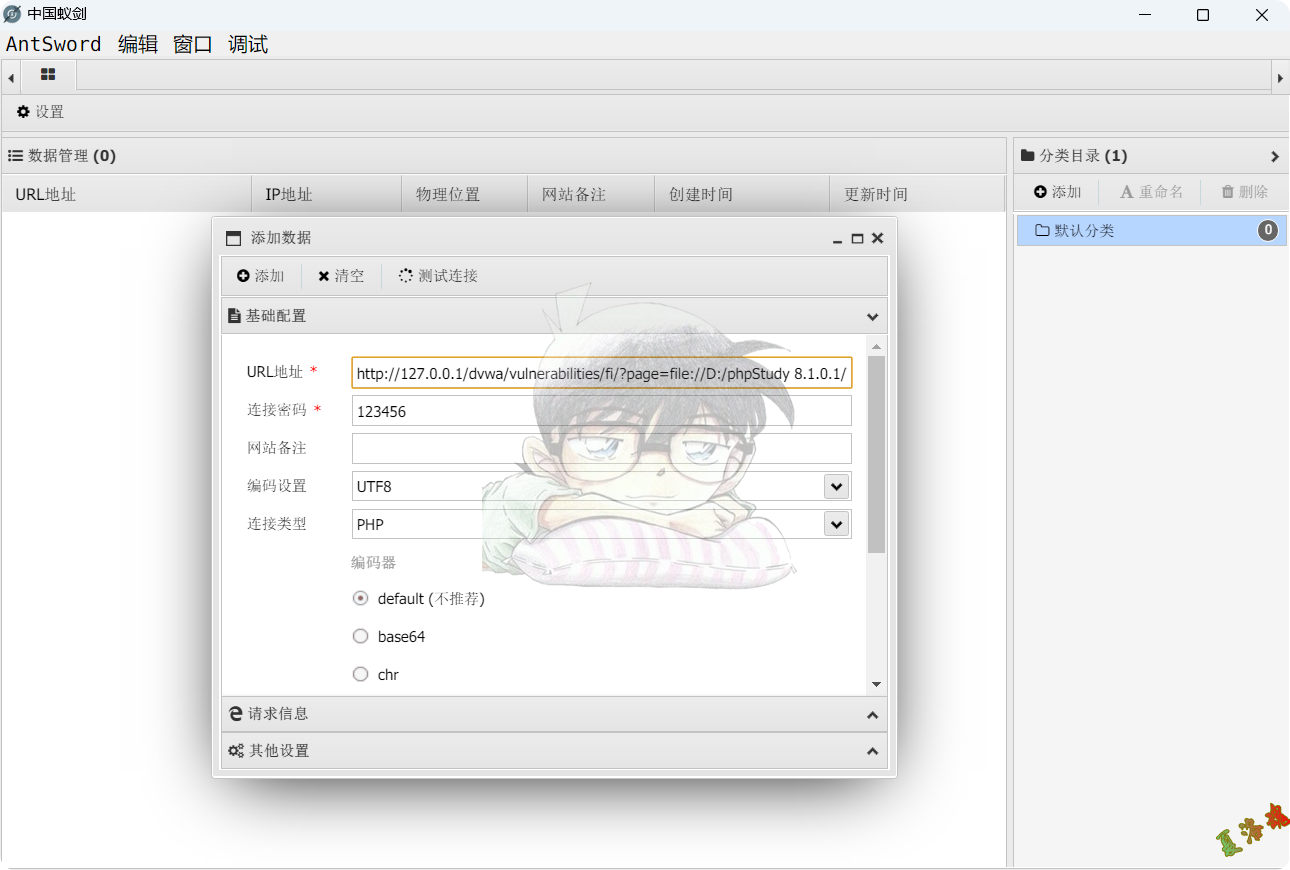The image size is (1290, 870).
Task: Click the 其他设置 gears icon
Action: (x=236, y=751)
